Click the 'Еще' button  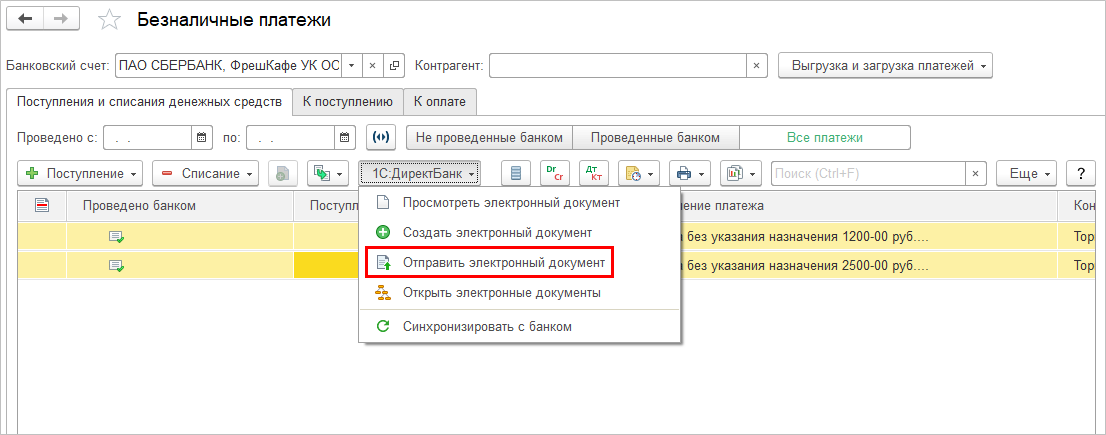coord(1027,173)
